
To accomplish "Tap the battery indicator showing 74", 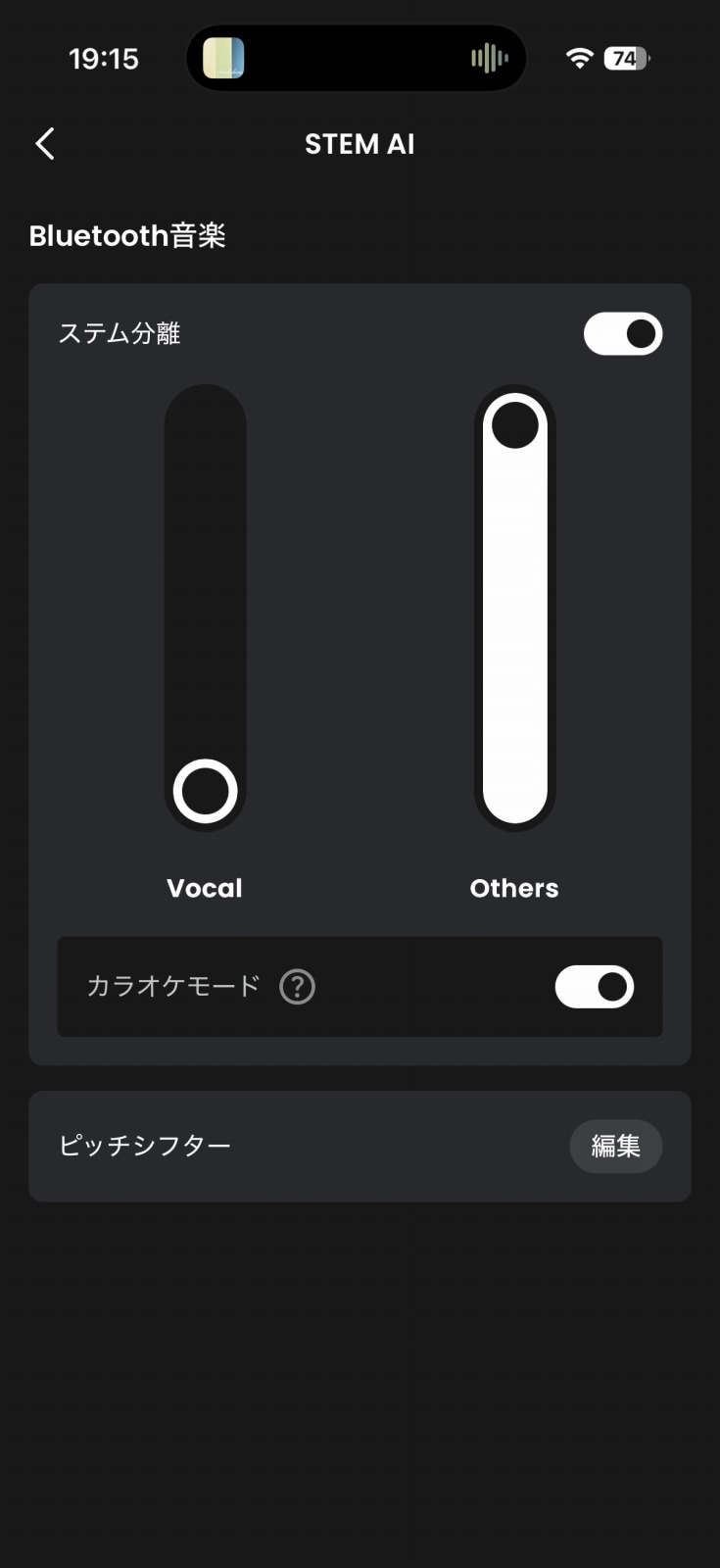I will 627,59.
